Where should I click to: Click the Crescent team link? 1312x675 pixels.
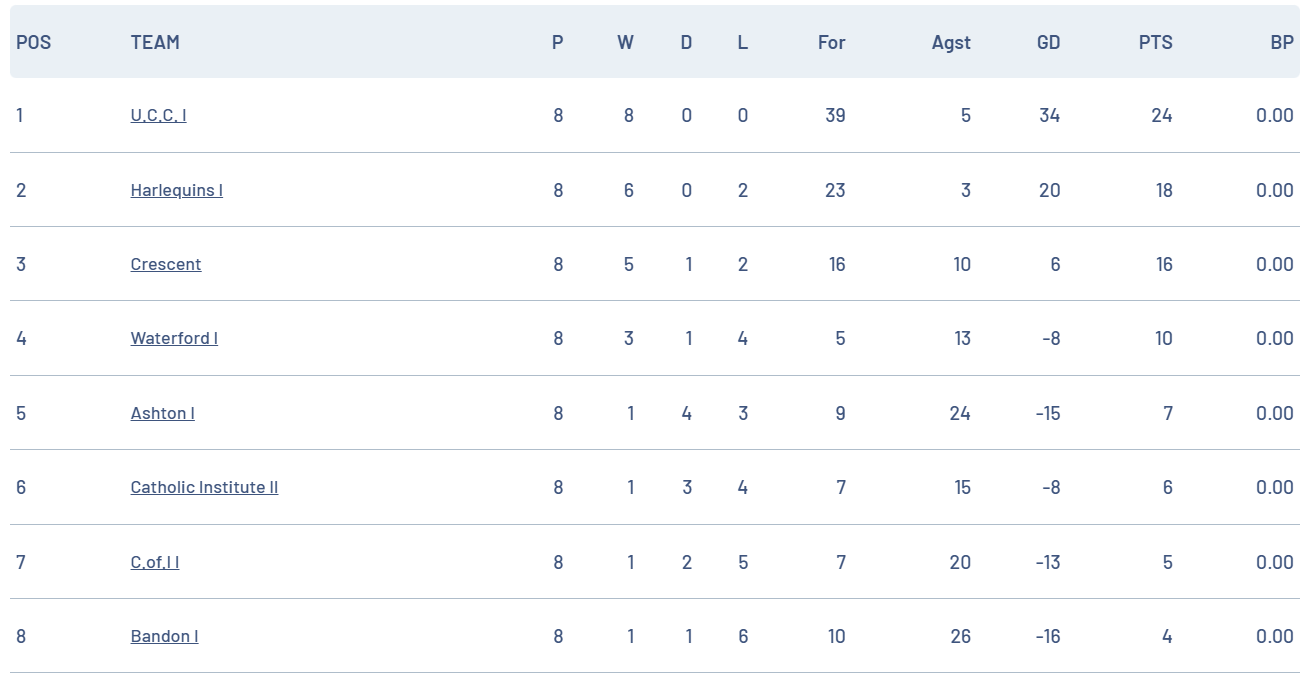[x=166, y=264]
